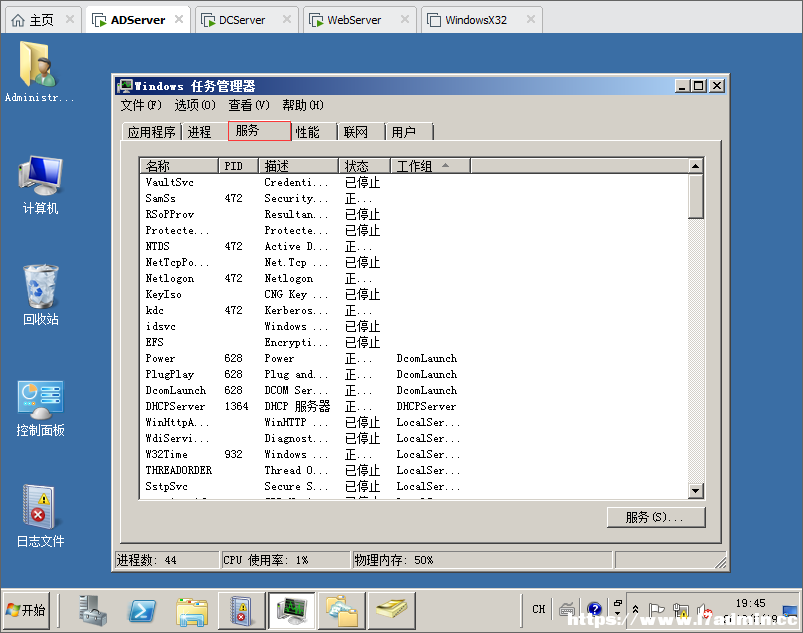This screenshot has width=803, height=633.
Task: Sort by the 工作组 column header
Action: pyautogui.click(x=430, y=166)
